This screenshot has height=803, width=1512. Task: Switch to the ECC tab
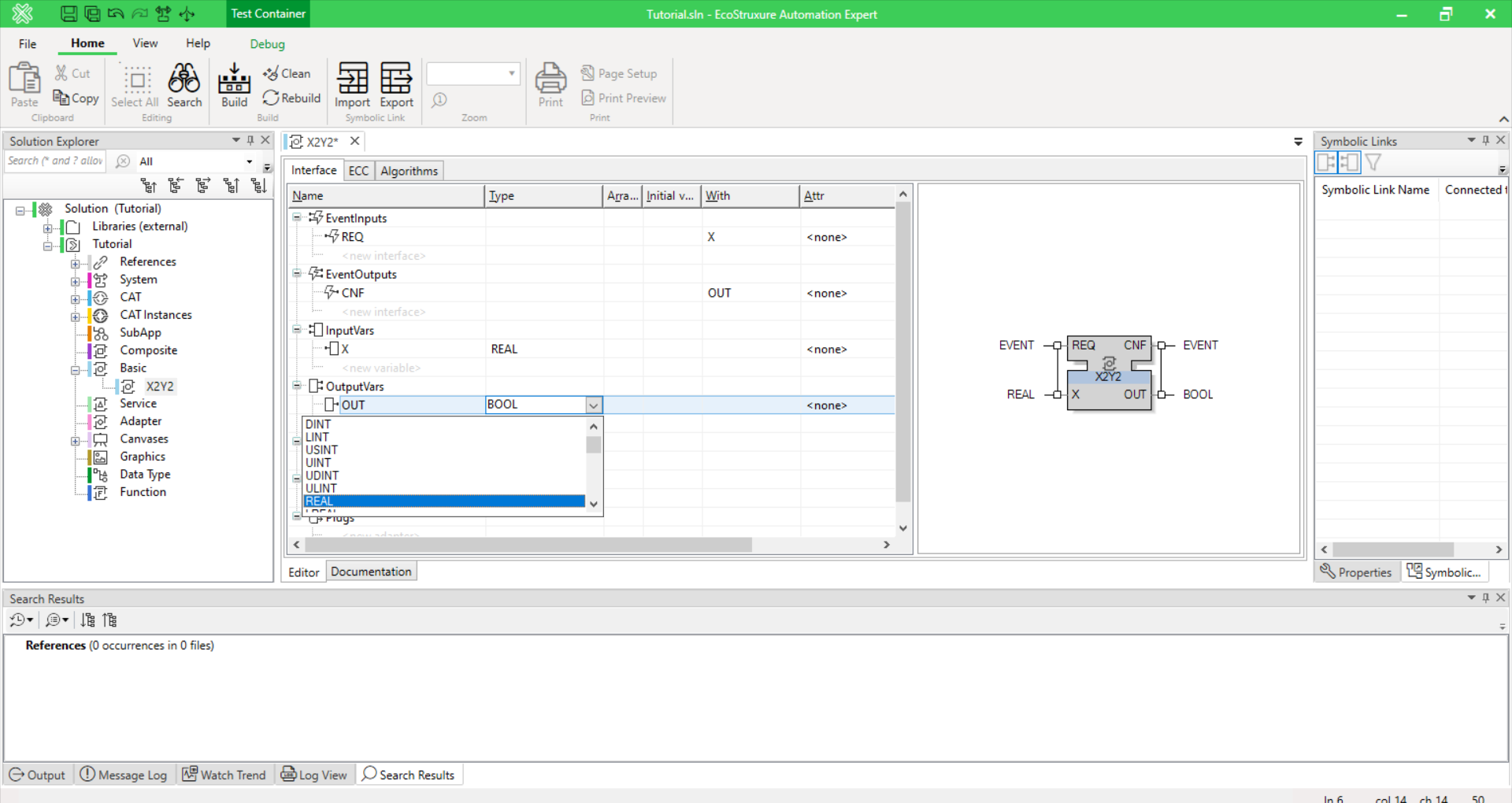358,171
